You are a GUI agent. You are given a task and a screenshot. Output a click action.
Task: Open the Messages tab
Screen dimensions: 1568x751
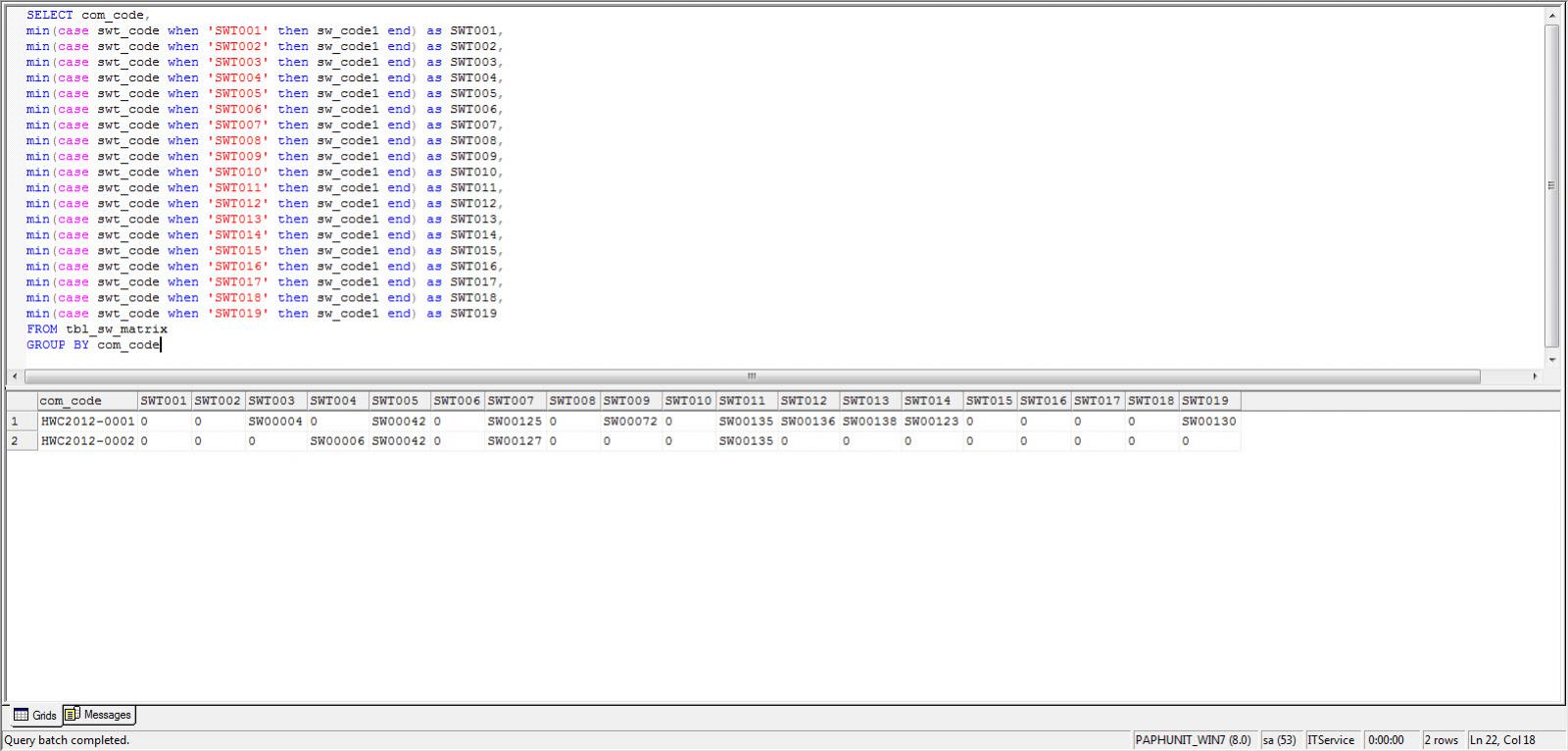(99, 715)
